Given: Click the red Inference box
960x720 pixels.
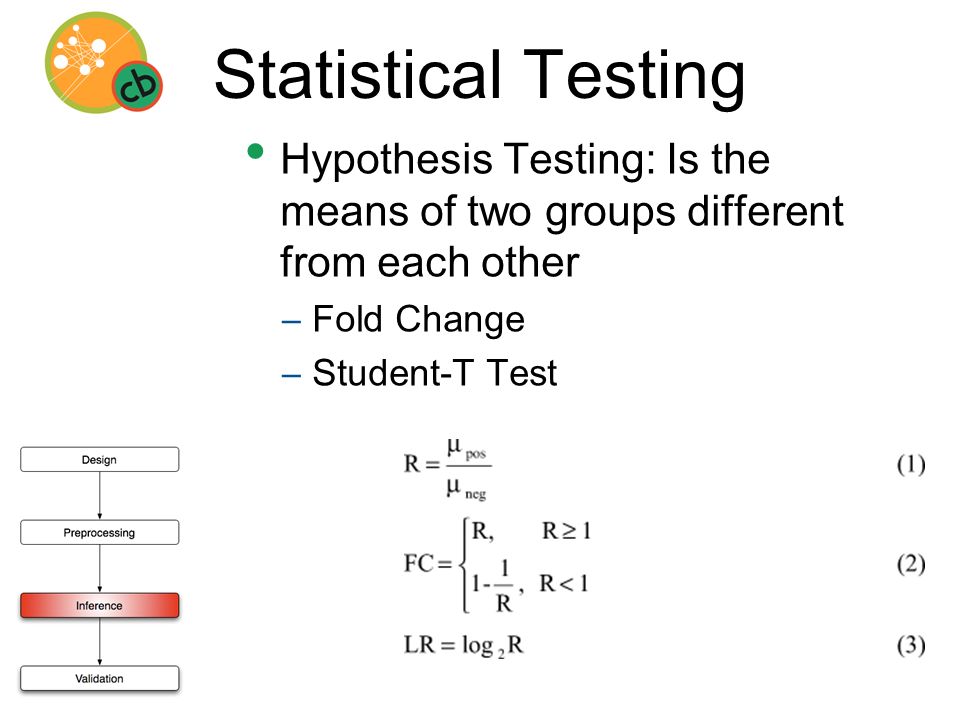Looking at the screenshot, I should (x=100, y=605).
